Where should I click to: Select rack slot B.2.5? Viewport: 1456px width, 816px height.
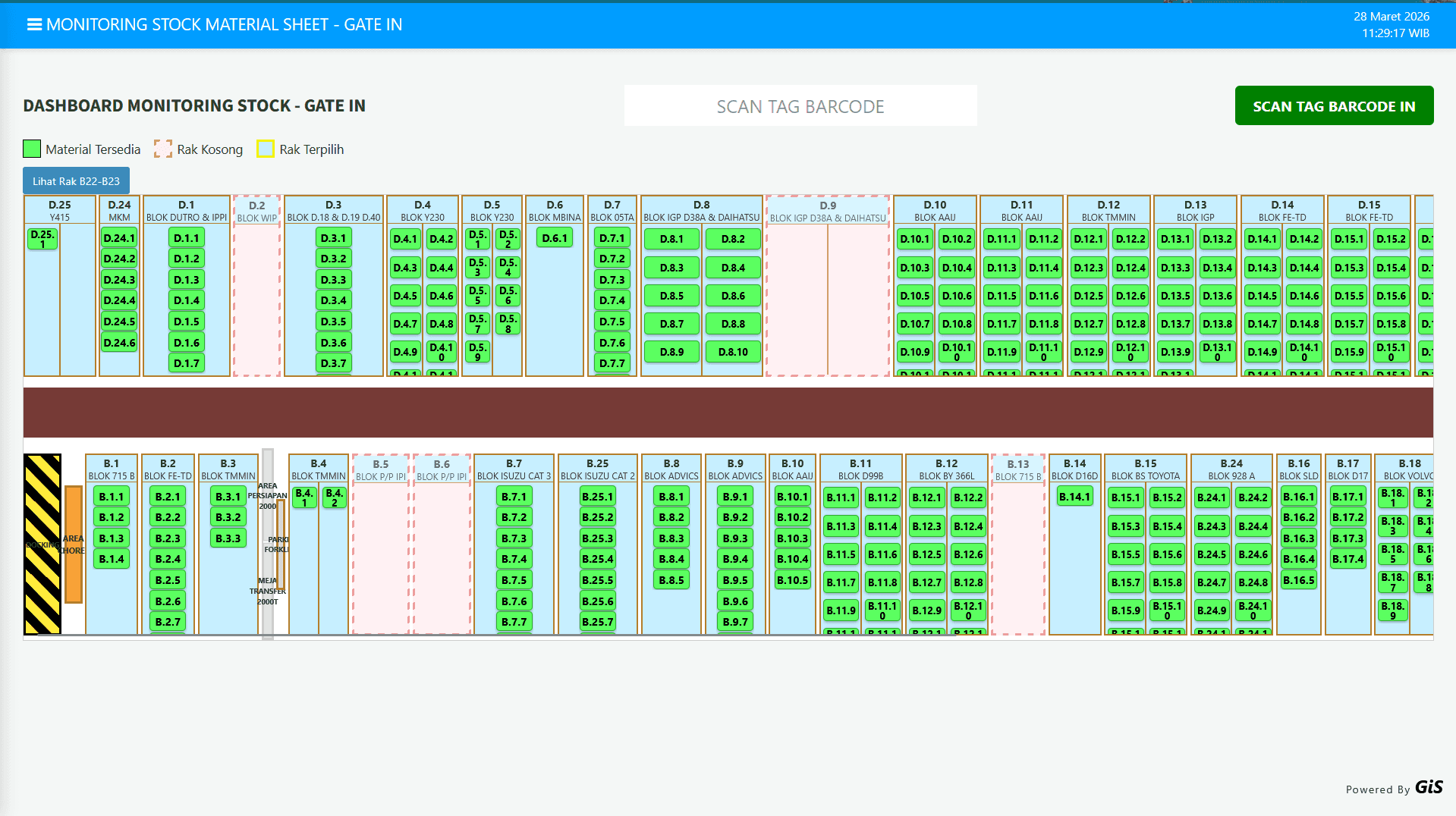point(168,580)
